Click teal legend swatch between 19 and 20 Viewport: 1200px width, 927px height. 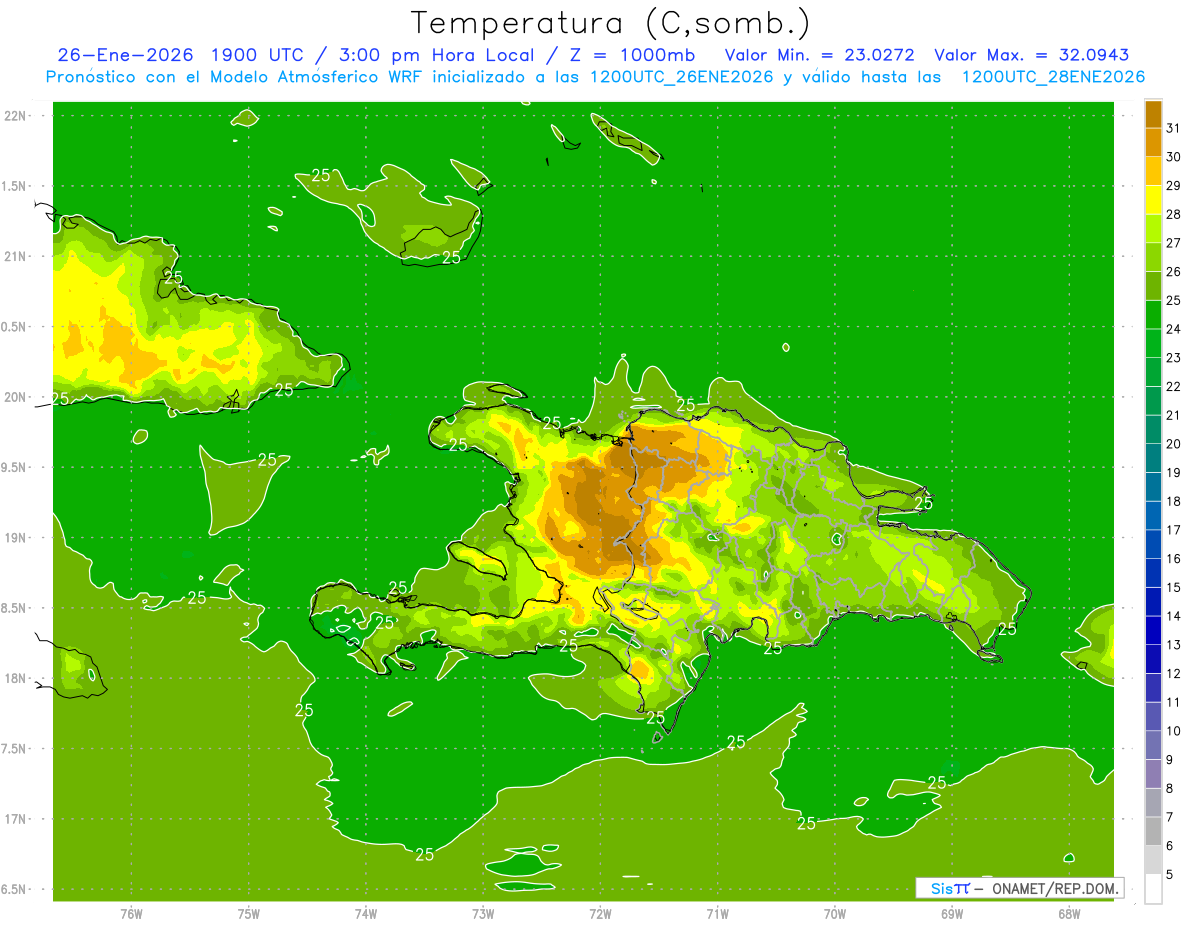click(x=1153, y=458)
